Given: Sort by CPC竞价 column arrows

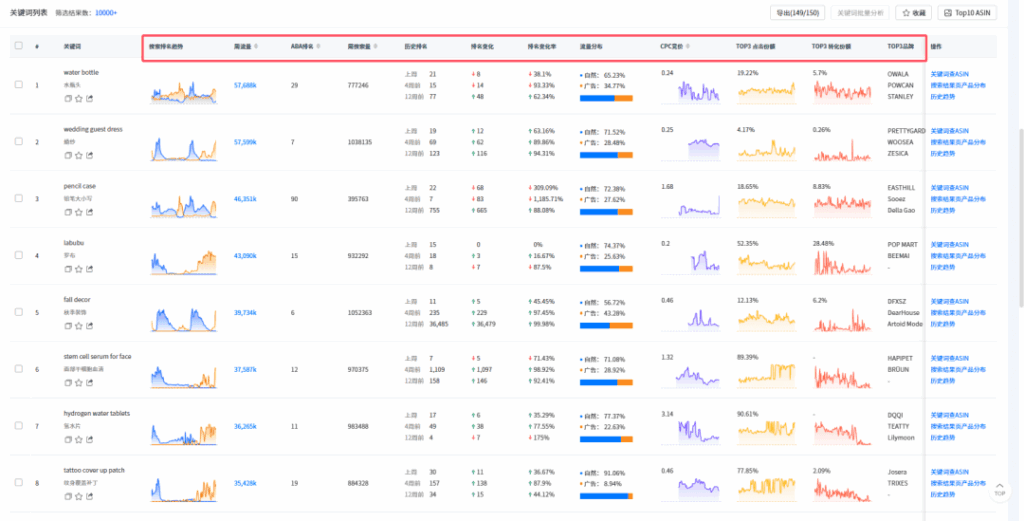Looking at the screenshot, I should coord(687,46).
